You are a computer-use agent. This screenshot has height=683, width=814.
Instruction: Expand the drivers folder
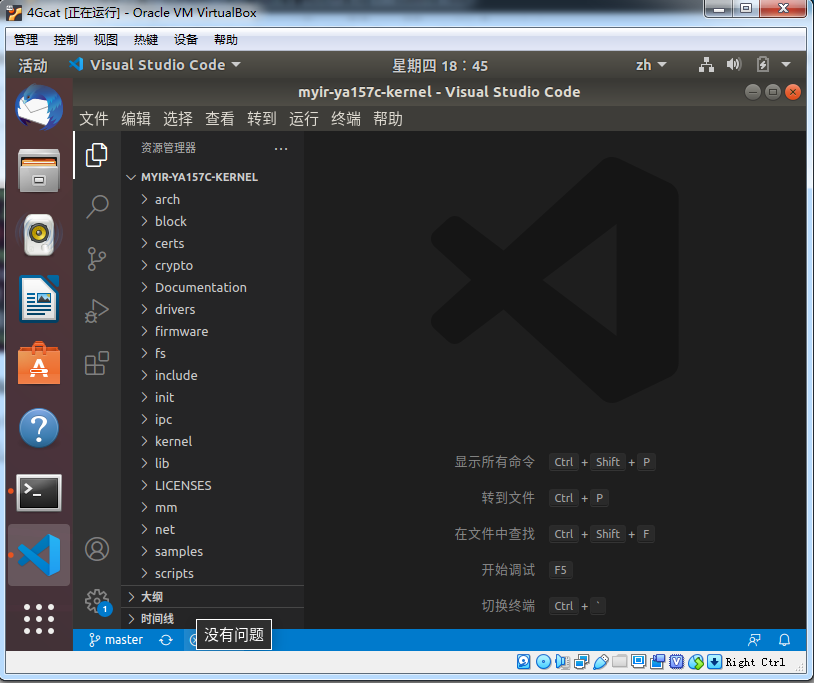point(213,309)
